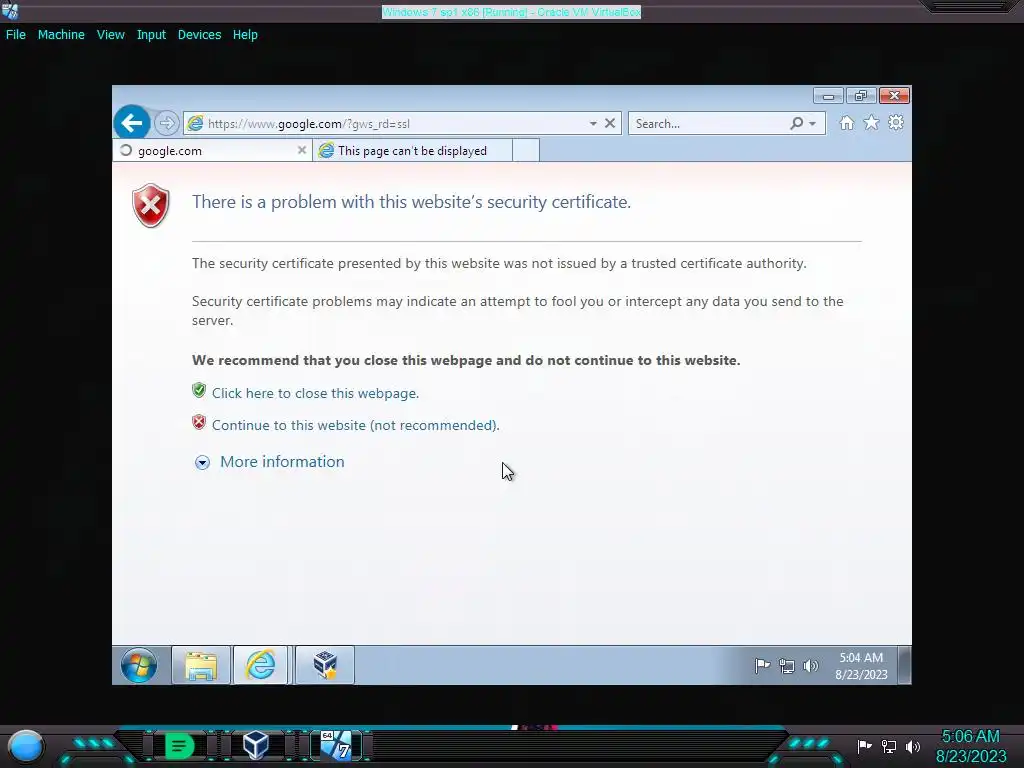The width and height of the screenshot is (1024, 768).
Task: Open the Favorites star icon
Action: 871,123
